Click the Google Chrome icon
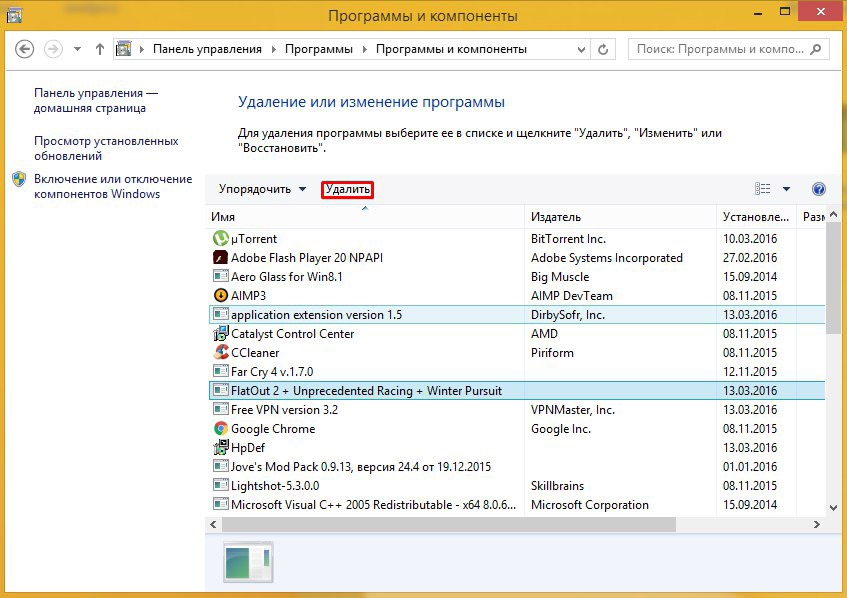Image resolution: width=847 pixels, height=598 pixels. click(221, 429)
